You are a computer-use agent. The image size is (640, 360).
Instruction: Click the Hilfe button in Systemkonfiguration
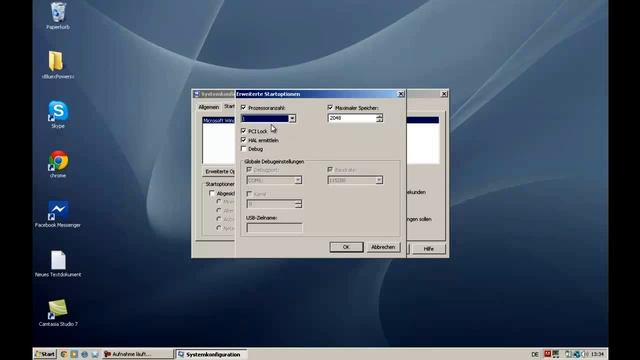point(429,249)
